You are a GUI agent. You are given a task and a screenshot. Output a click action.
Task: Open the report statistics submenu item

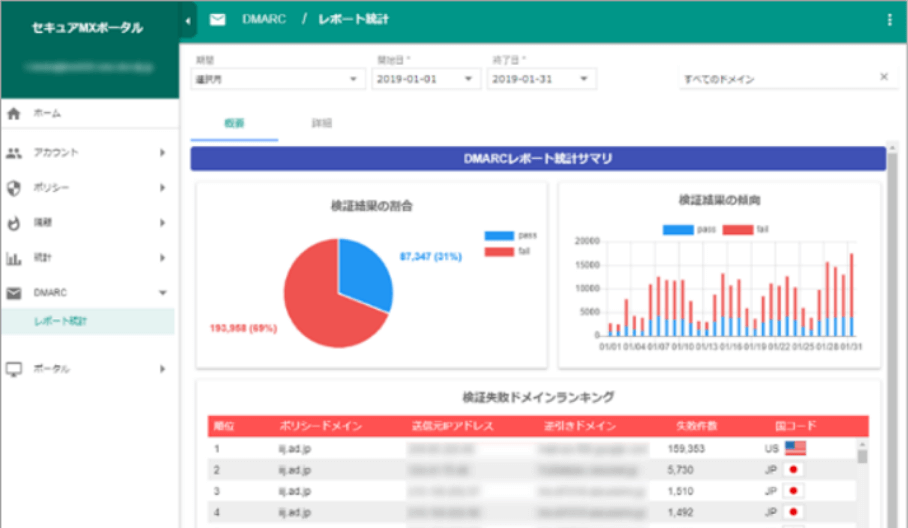[60, 321]
